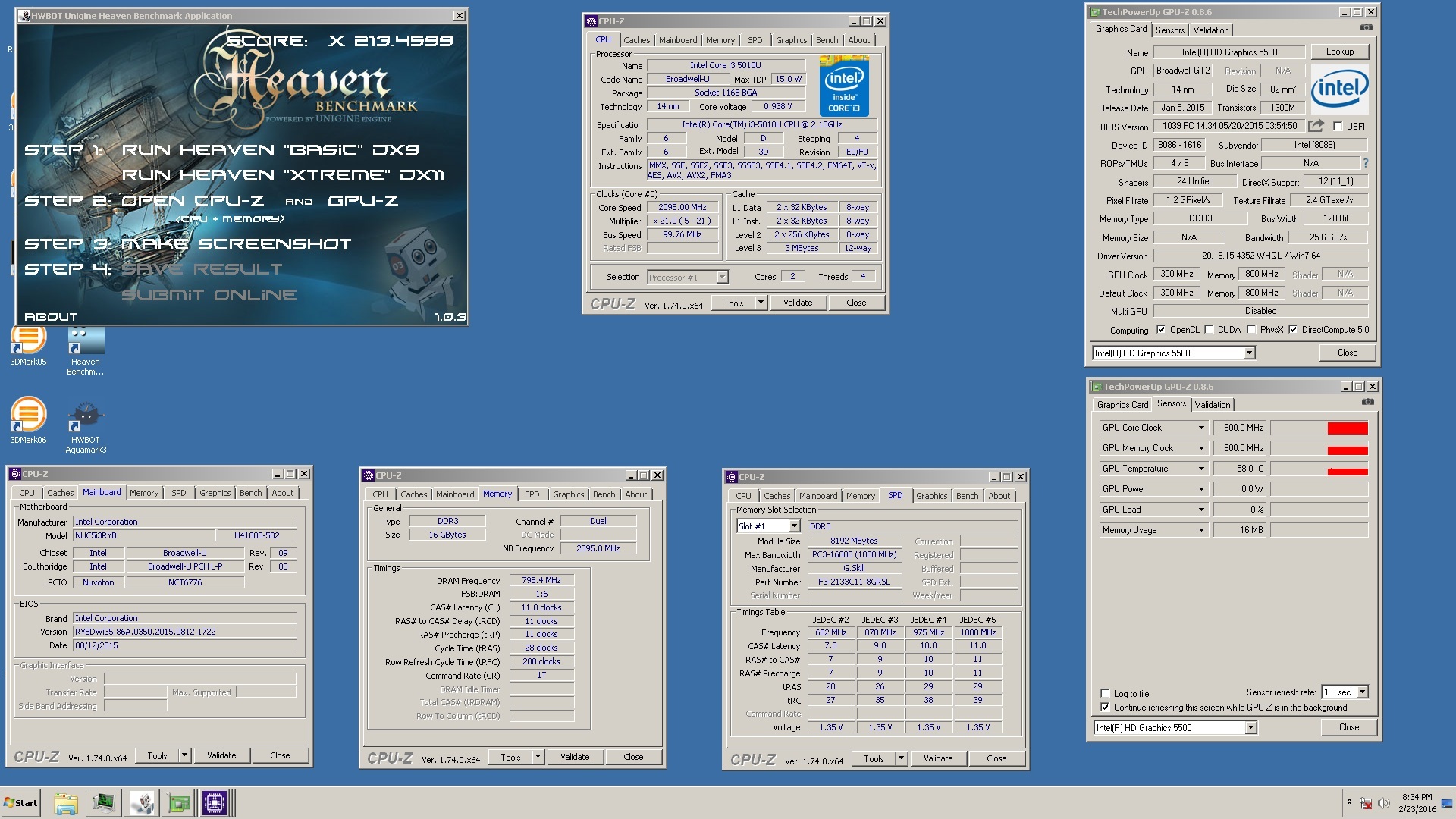Toggle the OpenCL checkbox
This screenshot has width=1456, height=819.
[1161, 330]
